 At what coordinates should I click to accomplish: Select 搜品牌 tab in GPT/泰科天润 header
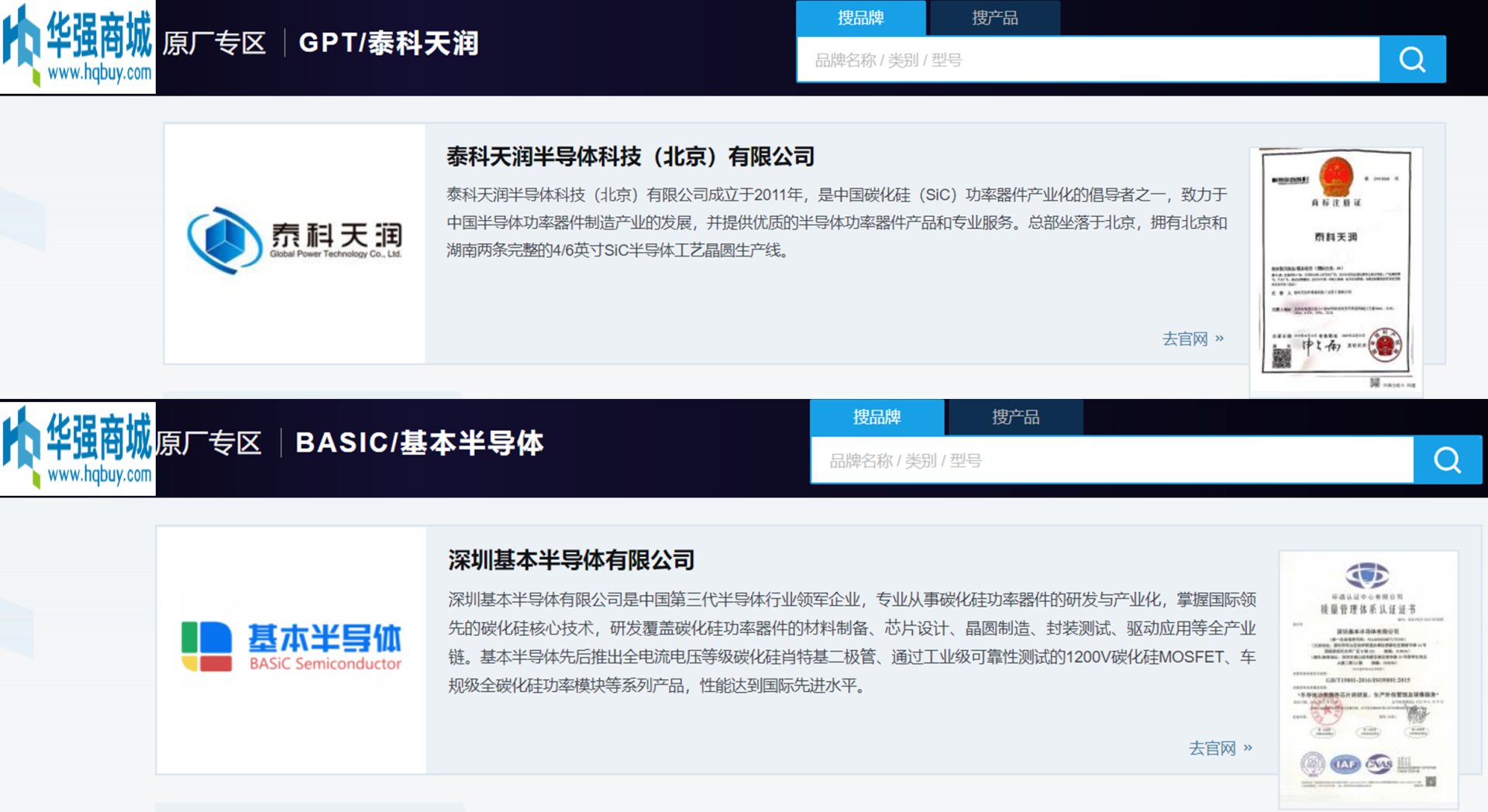point(860,18)
